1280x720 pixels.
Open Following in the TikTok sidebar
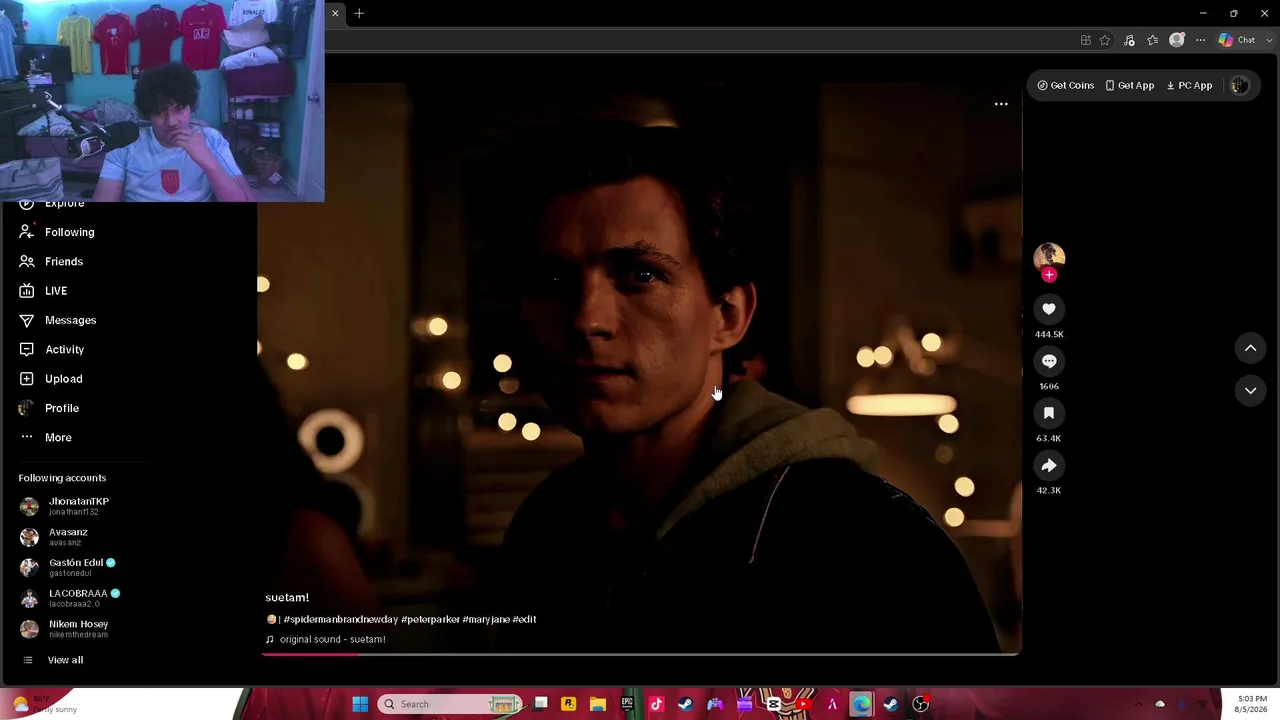[69, 232]
